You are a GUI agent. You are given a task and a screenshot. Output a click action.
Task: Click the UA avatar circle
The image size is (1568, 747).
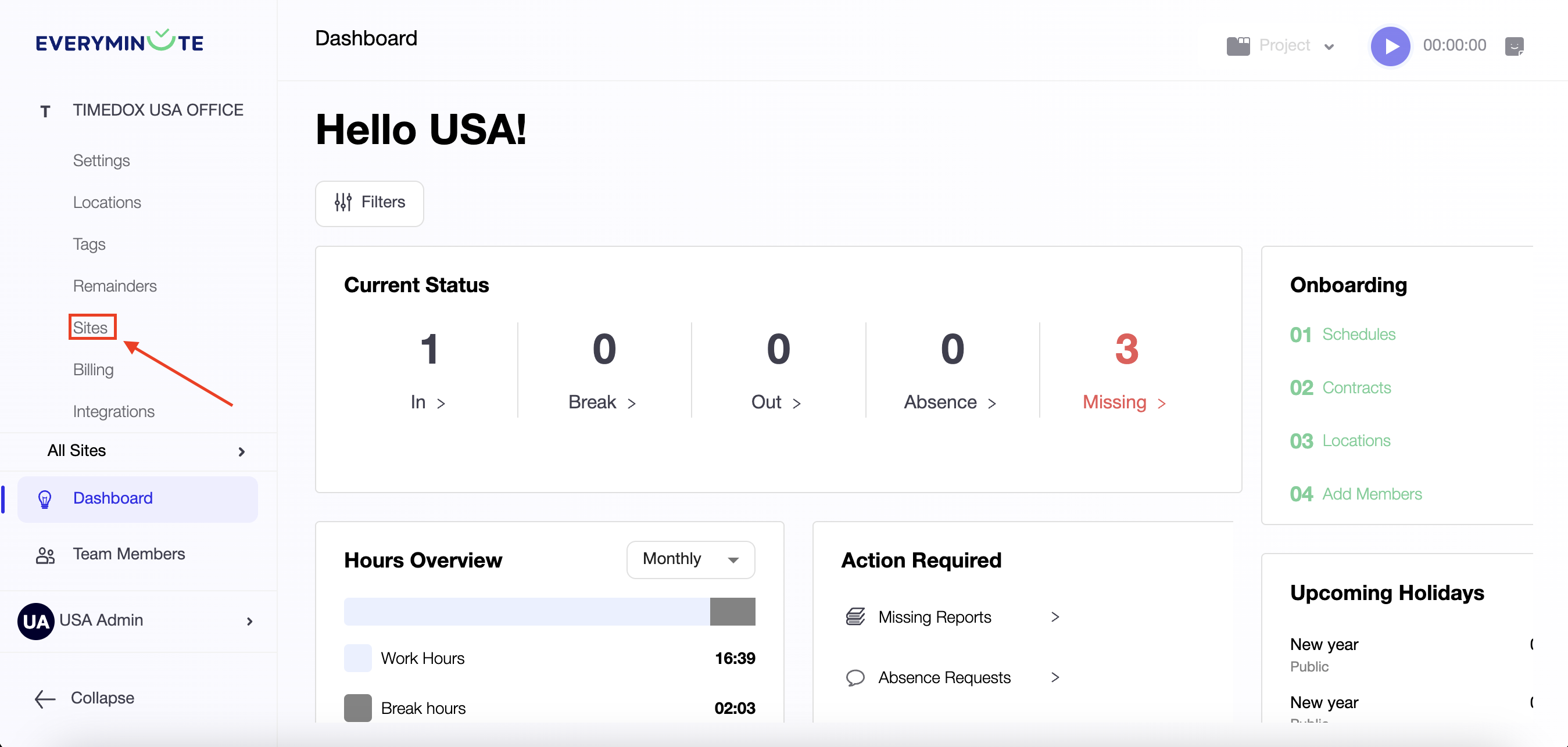(35, 620)
